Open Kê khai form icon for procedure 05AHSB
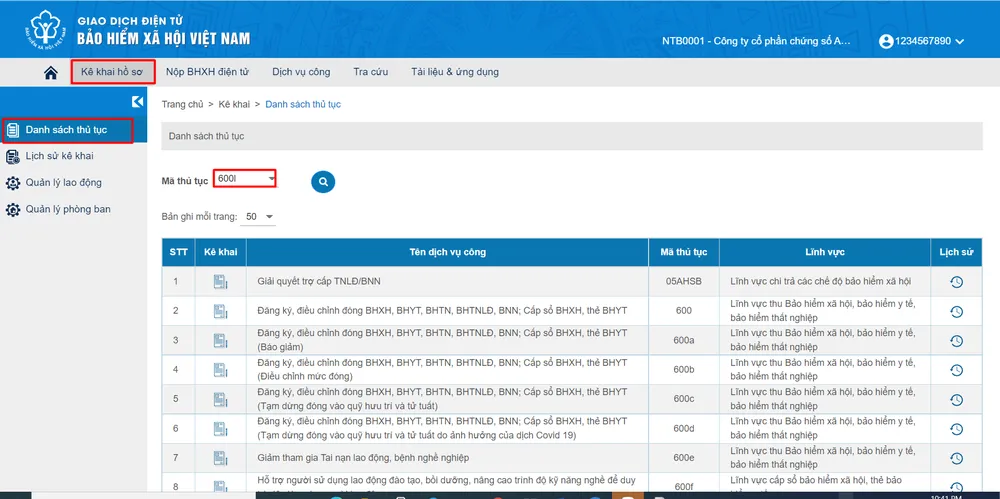This screenshot has height=499, width=1000. [x=220, y=282]
